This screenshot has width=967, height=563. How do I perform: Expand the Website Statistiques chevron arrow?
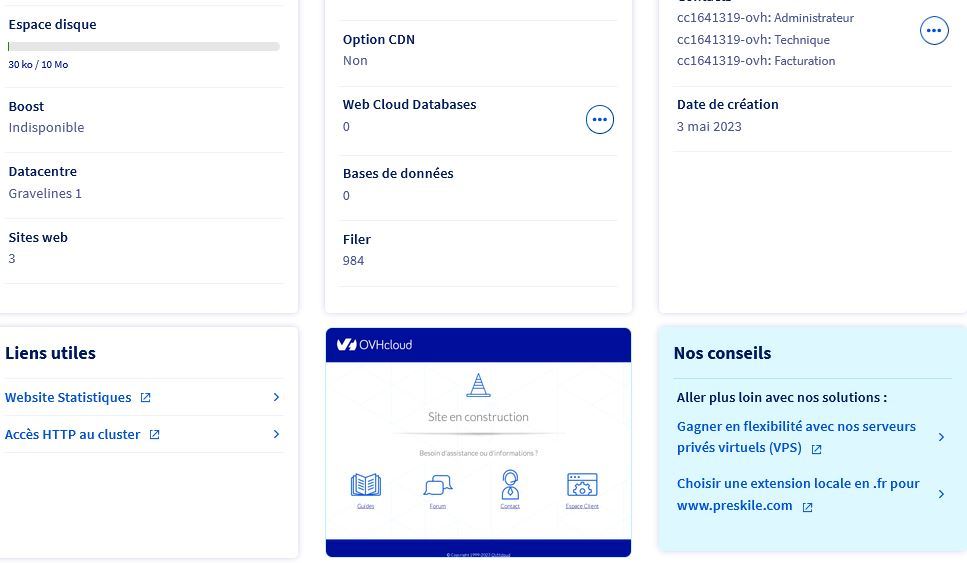[x=276, y=397]
